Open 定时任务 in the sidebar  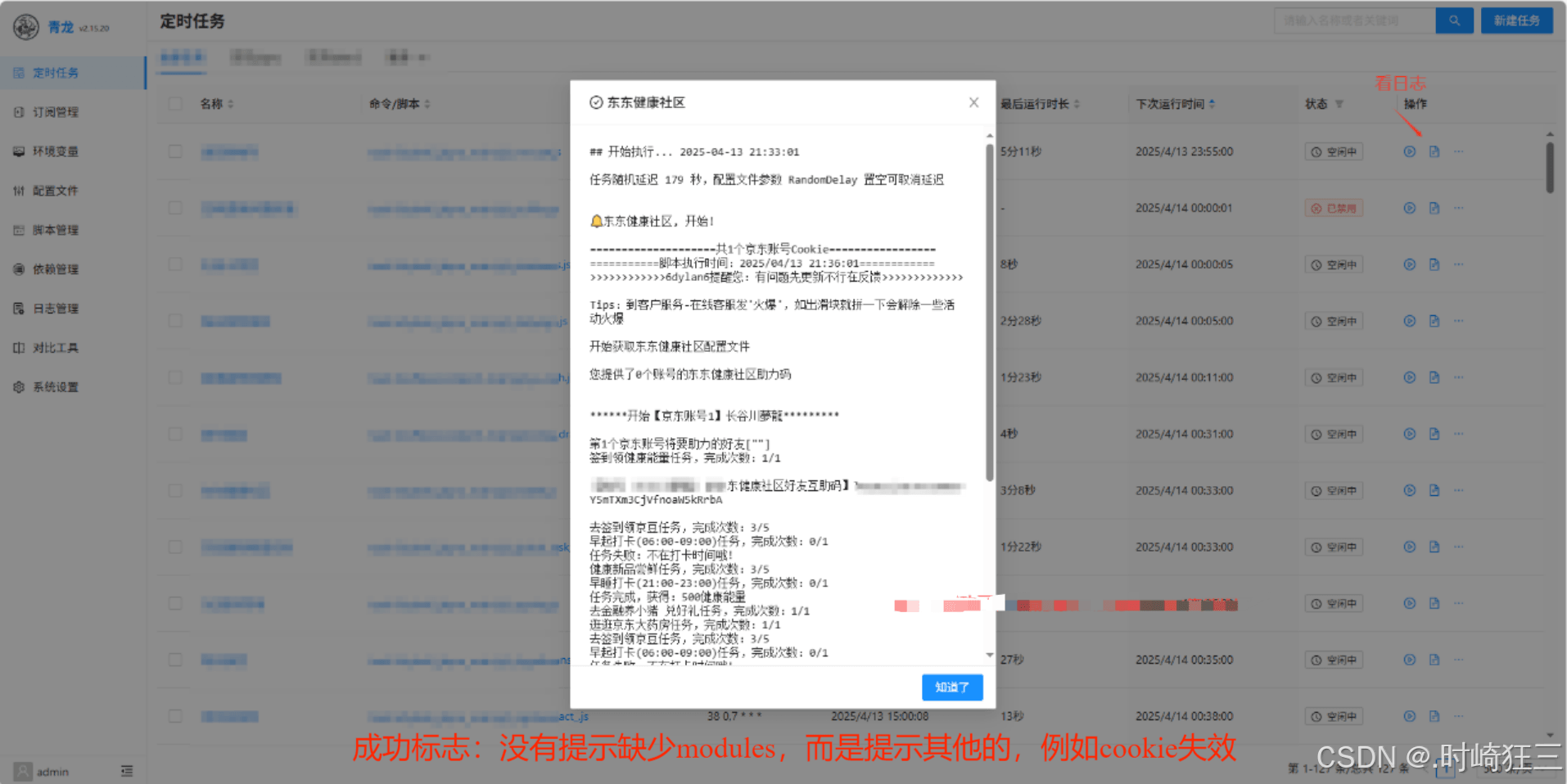coord(73,73)
